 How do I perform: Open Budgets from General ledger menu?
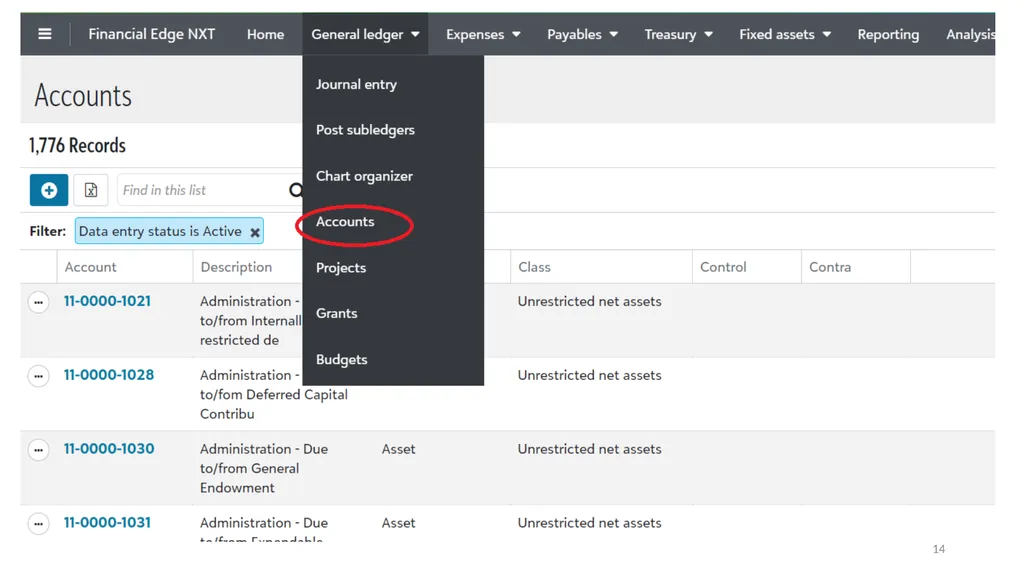(342, 360)
